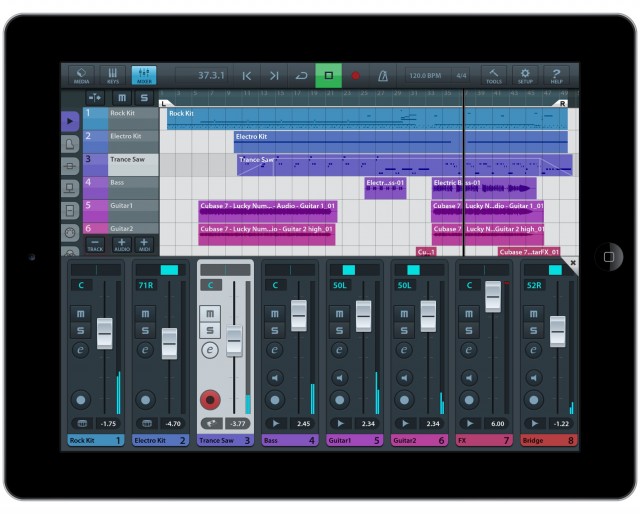Screen dimensions: 640x514
Task: Open the Setup gear menu
Action: (526, 75)
